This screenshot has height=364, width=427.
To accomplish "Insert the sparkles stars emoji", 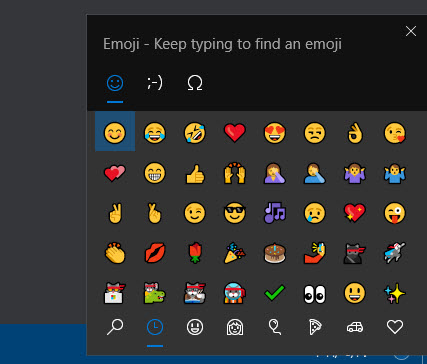I will (395, 293).
